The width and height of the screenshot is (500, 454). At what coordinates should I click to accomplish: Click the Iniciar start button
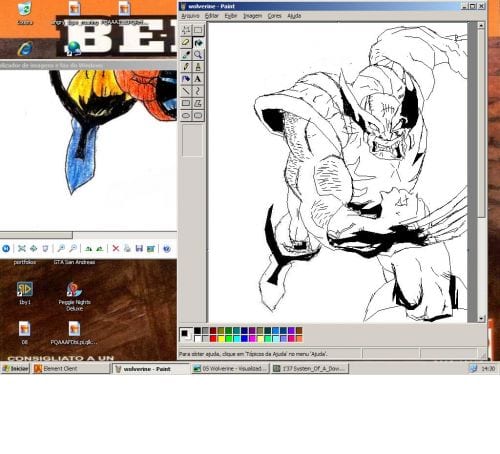tap(15, 369)
